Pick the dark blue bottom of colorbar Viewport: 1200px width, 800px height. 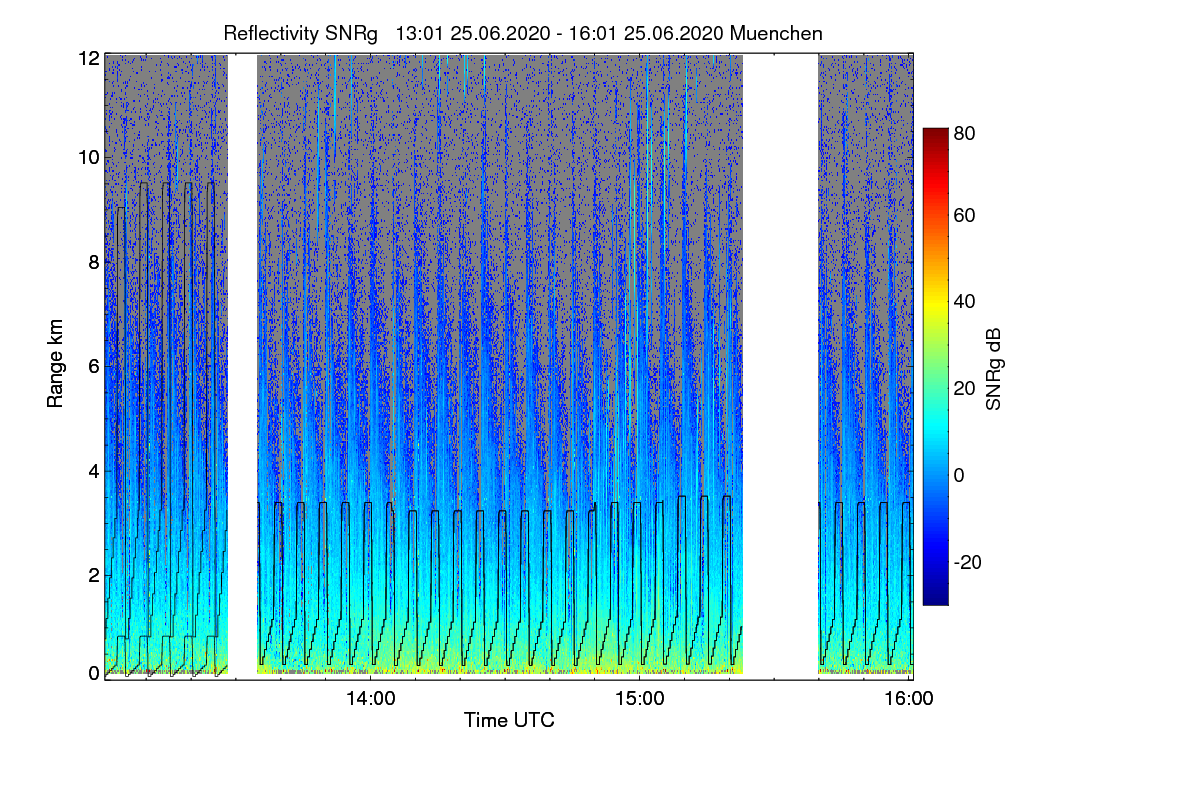point(935,597)
